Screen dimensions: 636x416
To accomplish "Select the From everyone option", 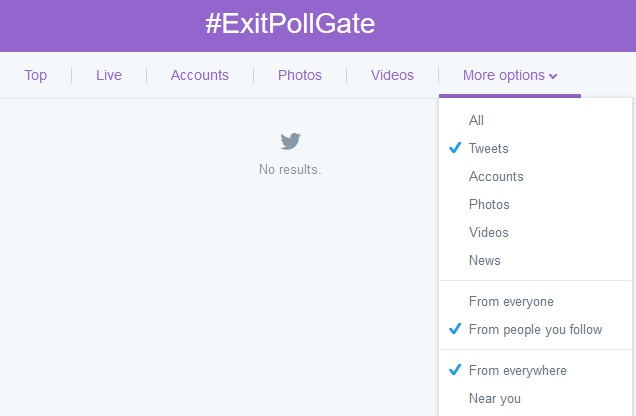I will click(x=511, y=301).
